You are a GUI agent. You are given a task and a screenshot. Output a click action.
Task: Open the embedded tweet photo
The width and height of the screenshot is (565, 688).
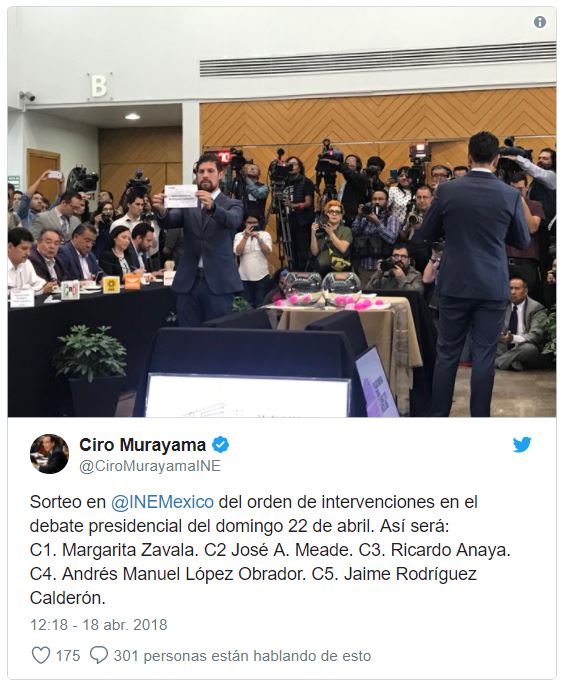point(282,212)
